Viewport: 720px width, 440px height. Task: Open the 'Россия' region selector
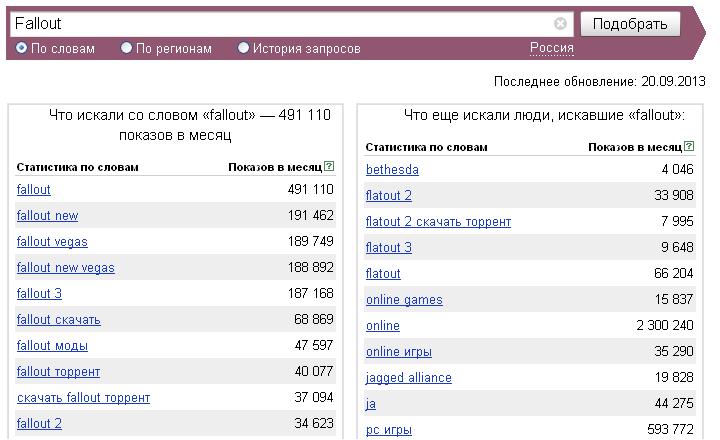pos(551,47)
